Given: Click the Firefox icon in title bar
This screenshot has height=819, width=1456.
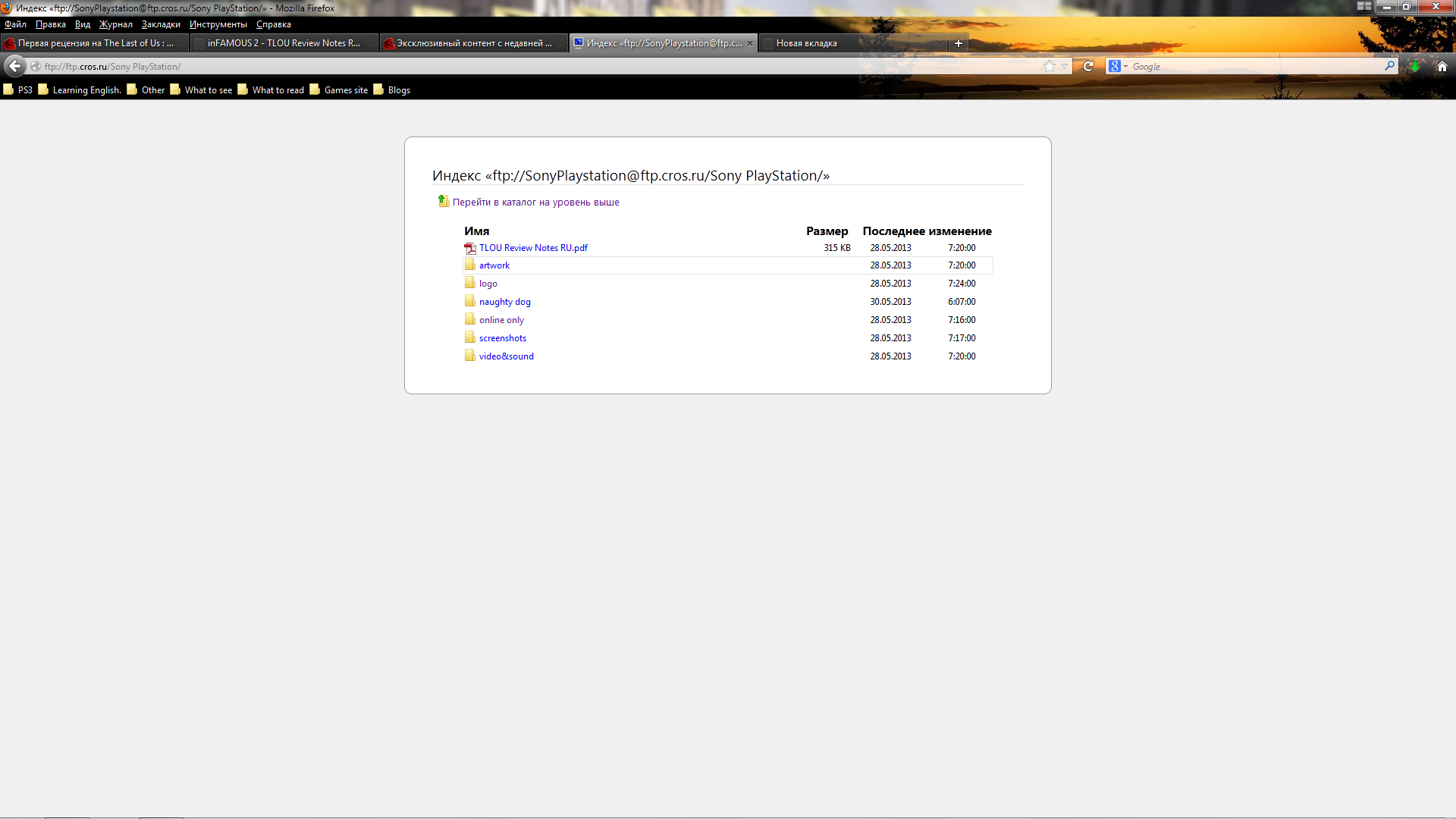Looking at the screenshot, I should click(7, 8).
